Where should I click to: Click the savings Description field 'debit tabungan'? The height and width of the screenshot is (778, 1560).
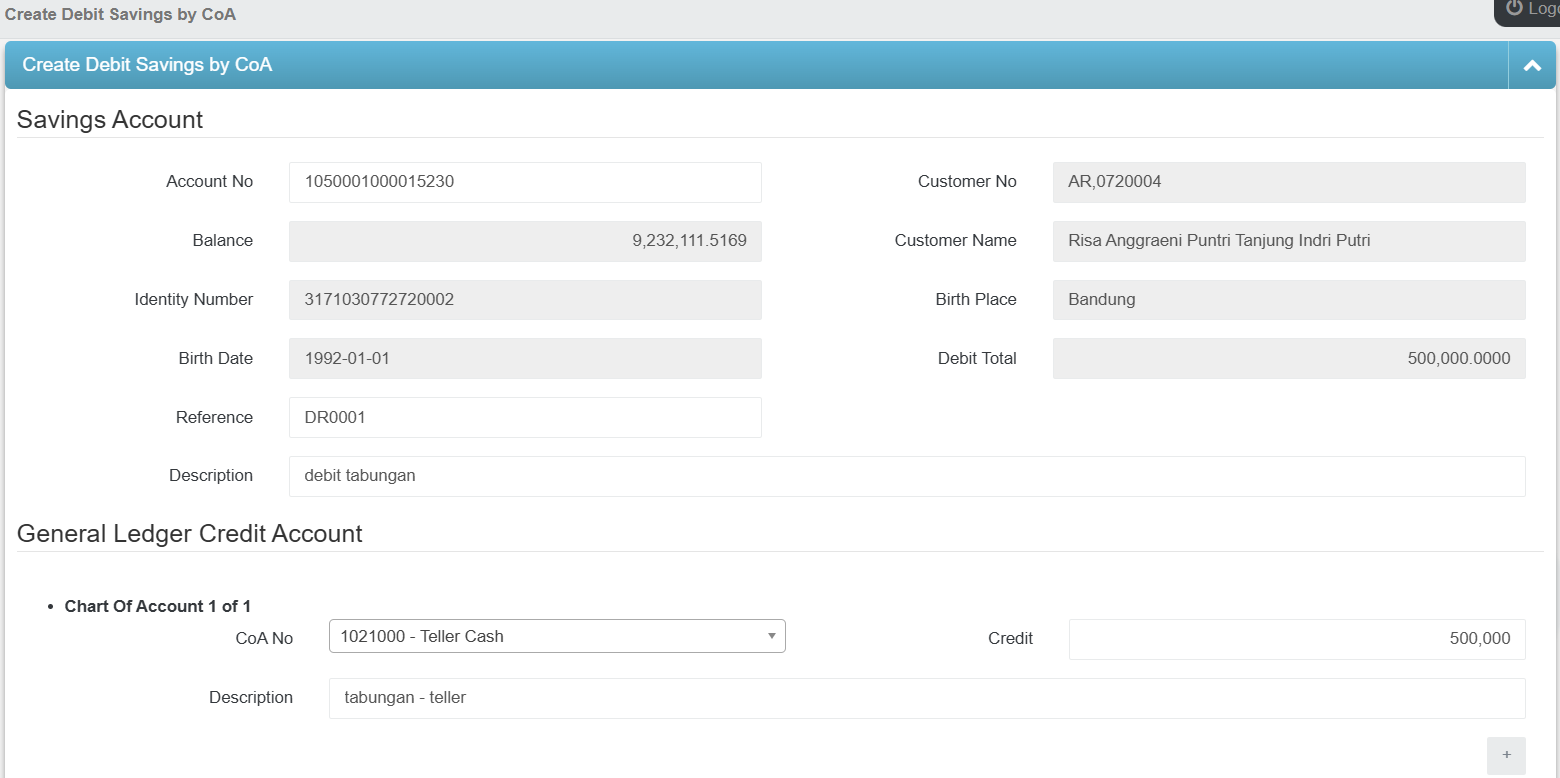tap(907, 476)
